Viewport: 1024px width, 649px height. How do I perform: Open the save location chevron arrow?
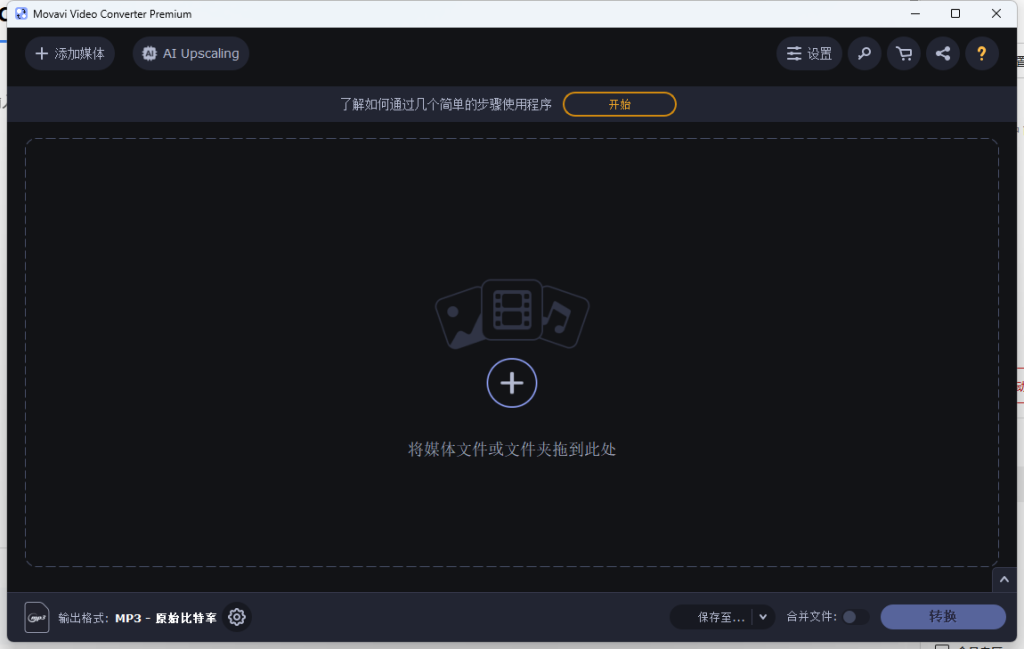coord(763,617)
